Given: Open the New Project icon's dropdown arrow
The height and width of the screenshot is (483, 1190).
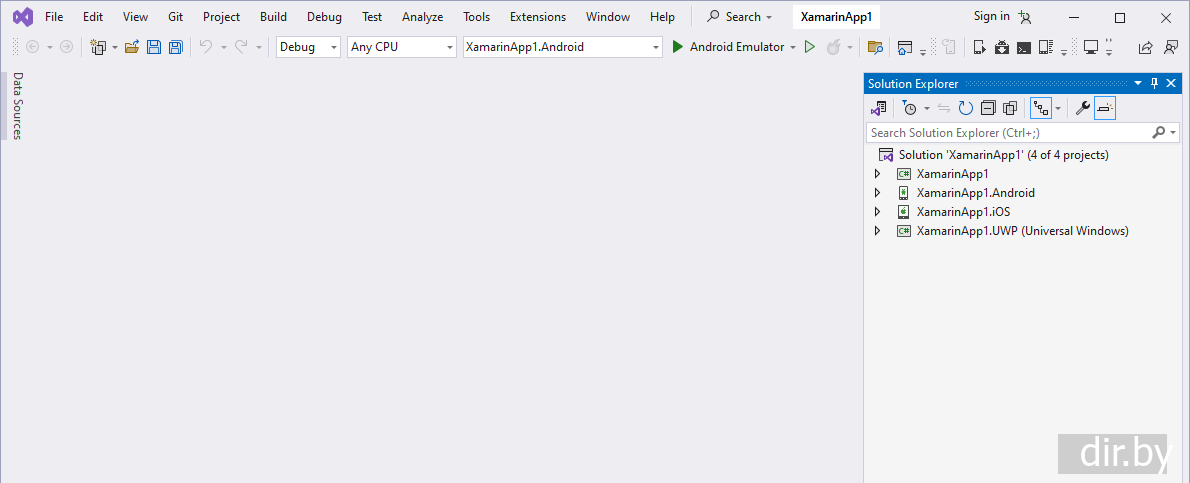Looking at the screenshot, I should pyautogui.click(x=115, y=47).
